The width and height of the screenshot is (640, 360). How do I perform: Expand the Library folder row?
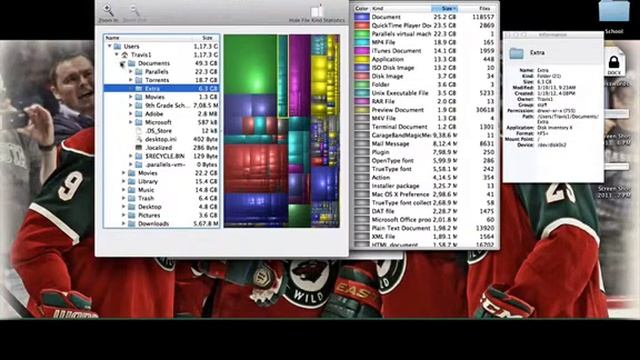point(124,181)
